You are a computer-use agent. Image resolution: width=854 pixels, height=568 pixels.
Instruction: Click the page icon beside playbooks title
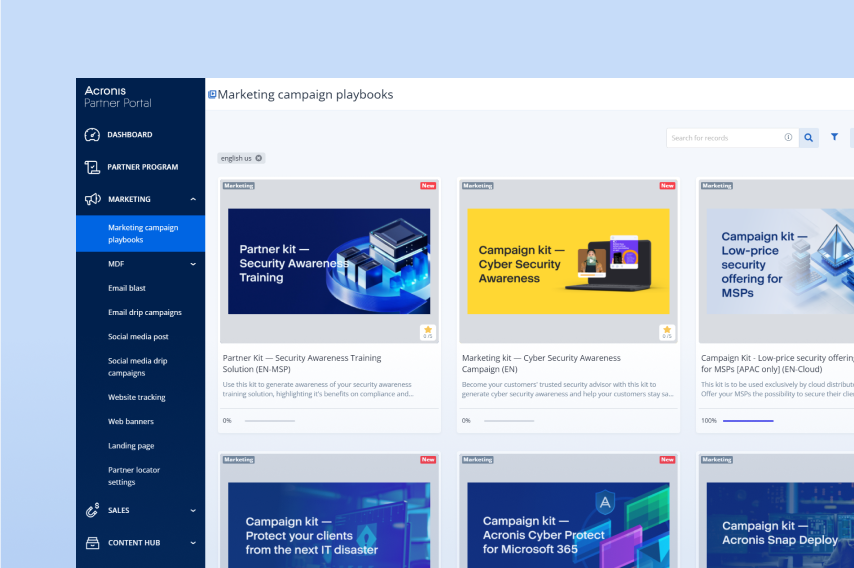pos(212,94)
